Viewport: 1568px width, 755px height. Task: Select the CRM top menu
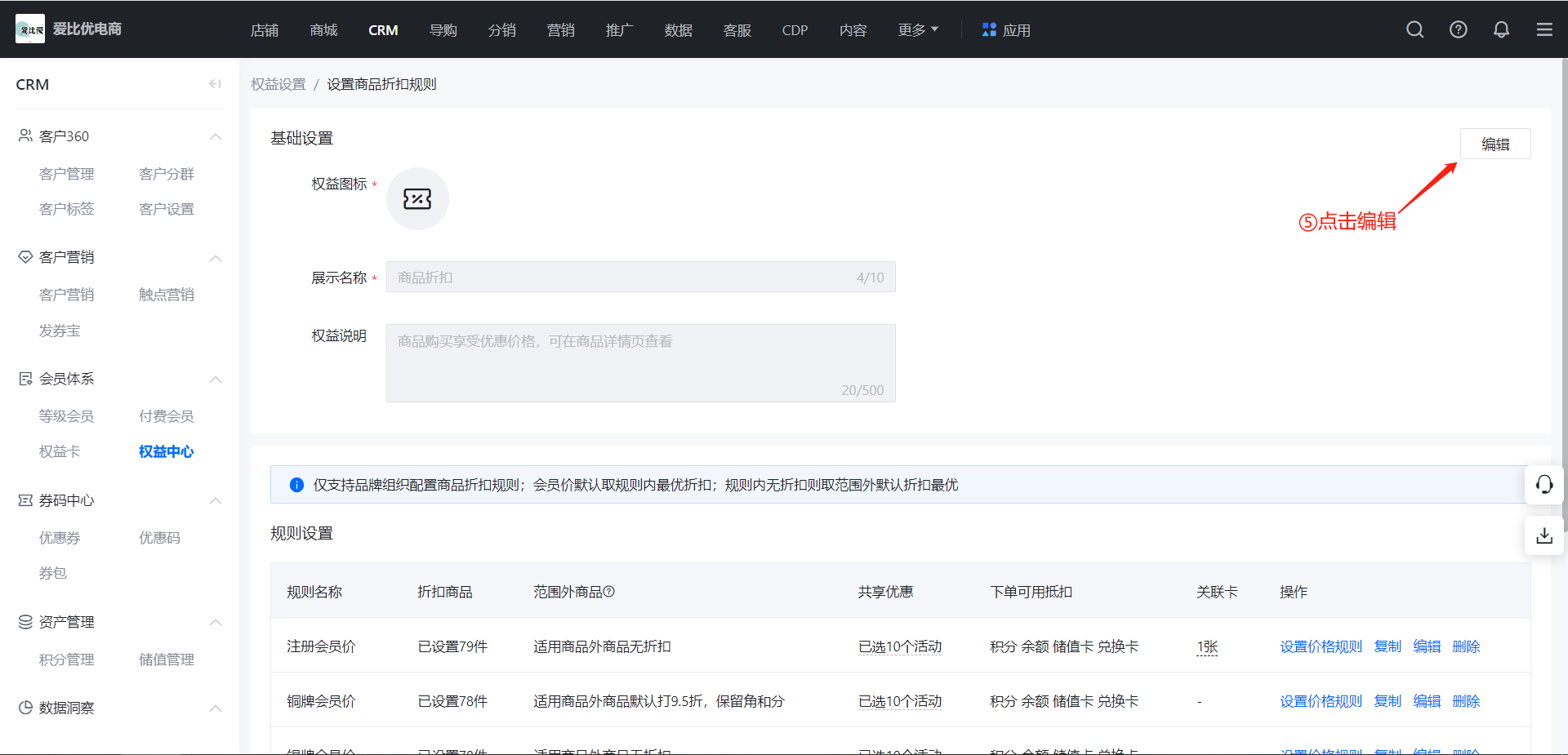383,30
